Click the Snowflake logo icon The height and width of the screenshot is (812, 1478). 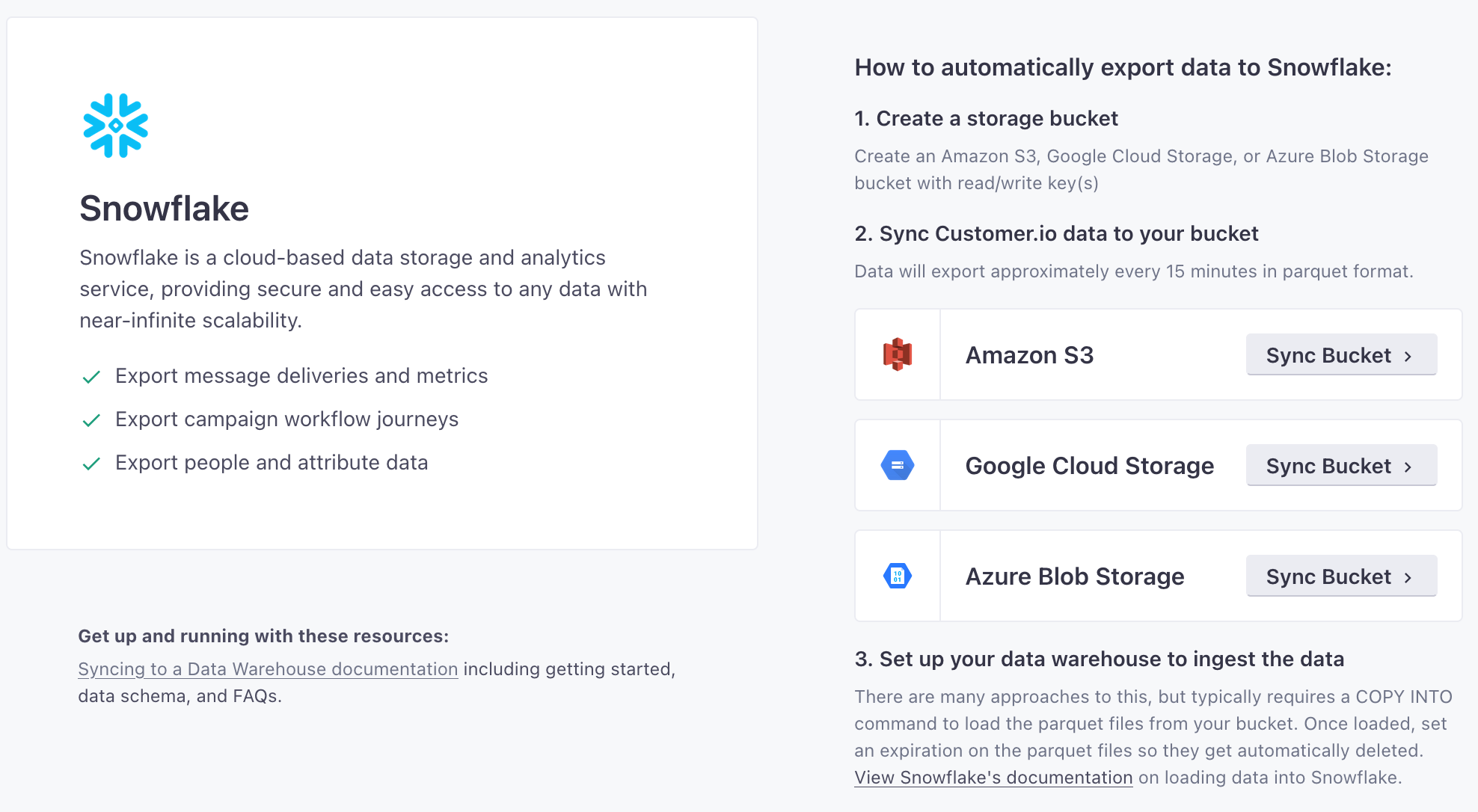tap(115, 126)
